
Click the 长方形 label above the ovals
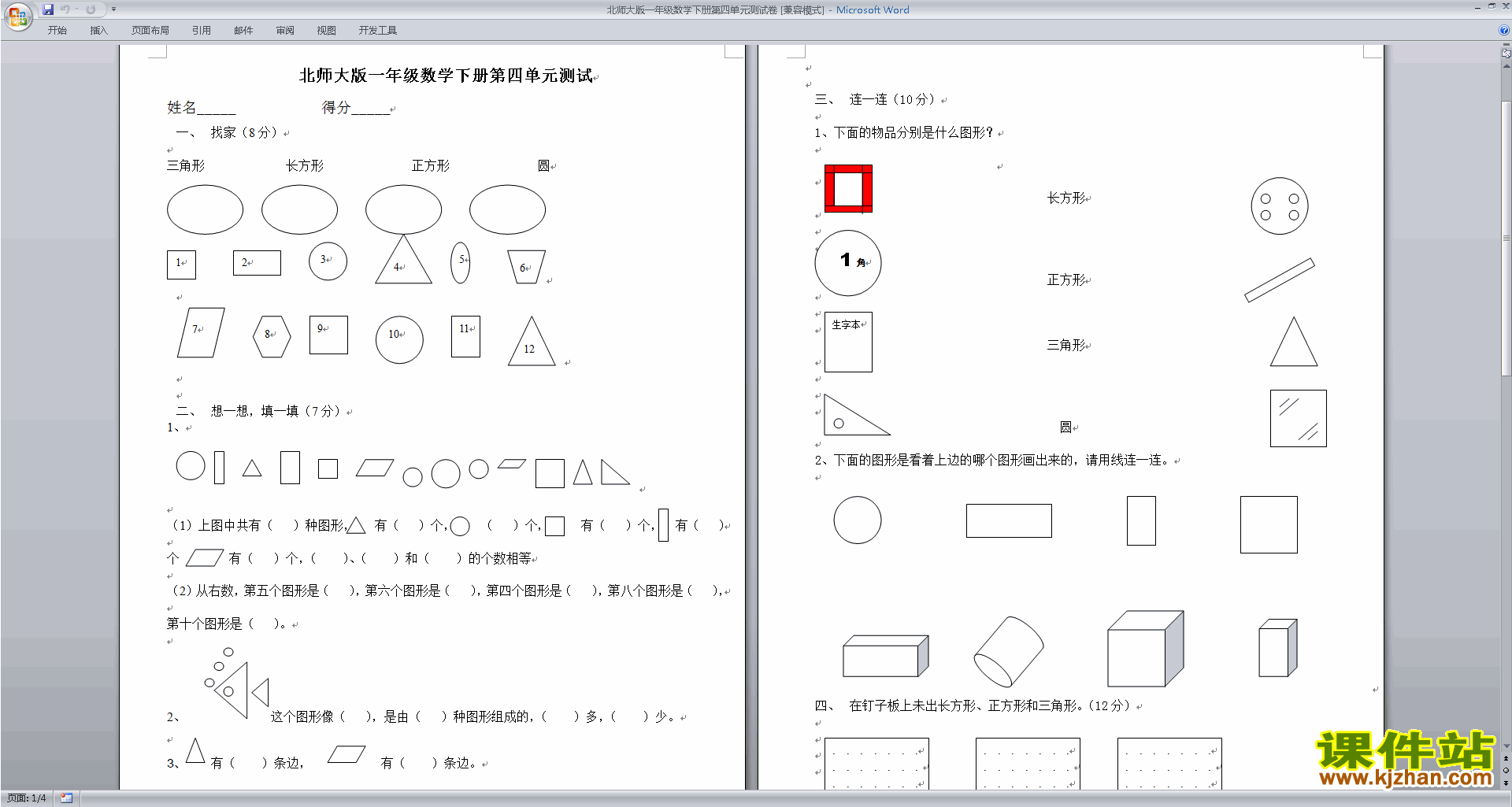(305, 165)
